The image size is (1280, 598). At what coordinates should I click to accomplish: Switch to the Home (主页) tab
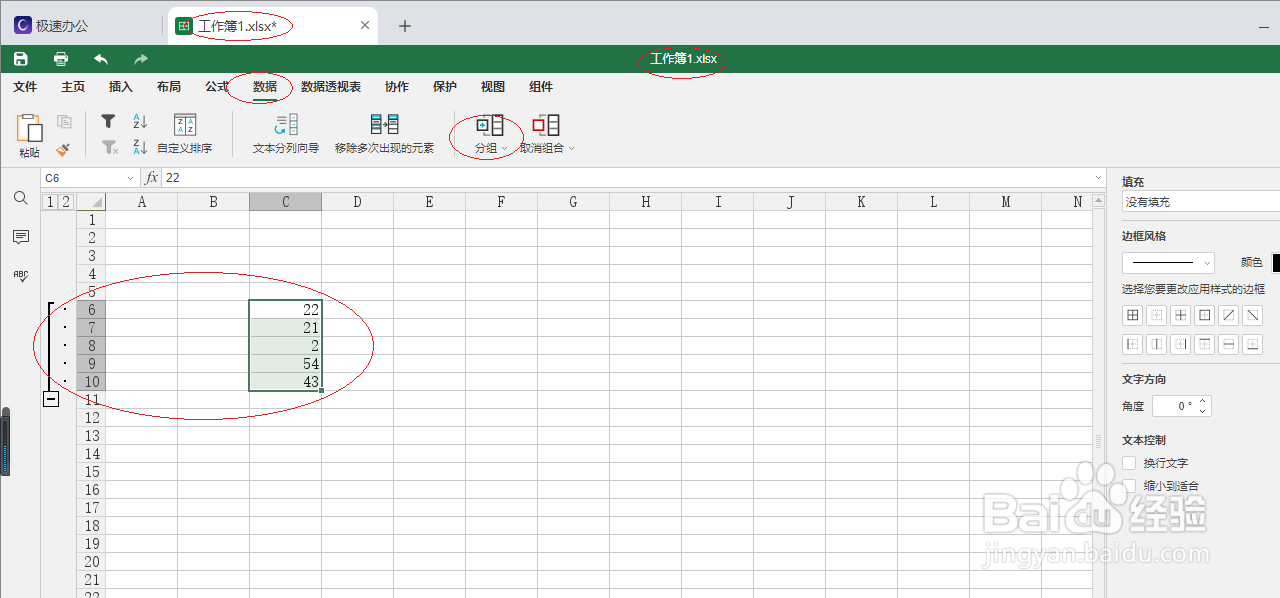click(73, 87)
